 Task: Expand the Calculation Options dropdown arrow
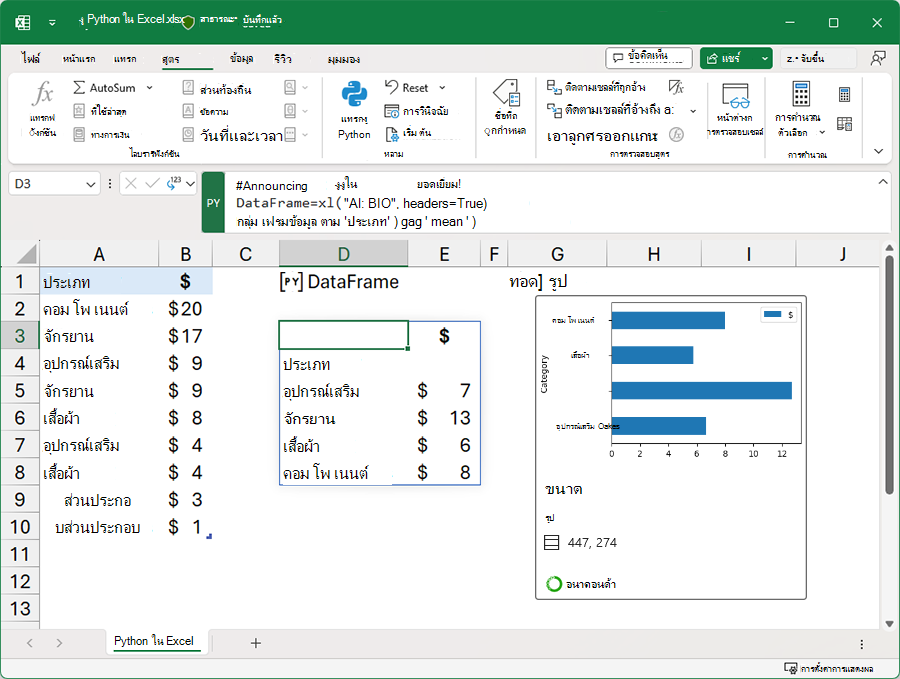(822, 133)
